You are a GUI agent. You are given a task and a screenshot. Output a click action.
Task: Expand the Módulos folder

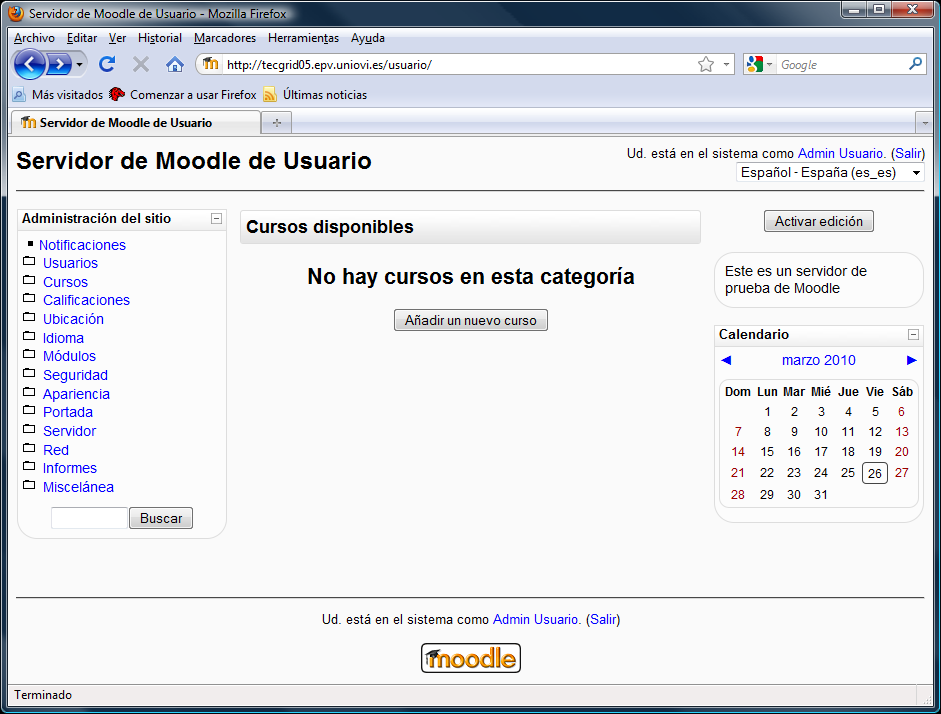coord(69,356)
